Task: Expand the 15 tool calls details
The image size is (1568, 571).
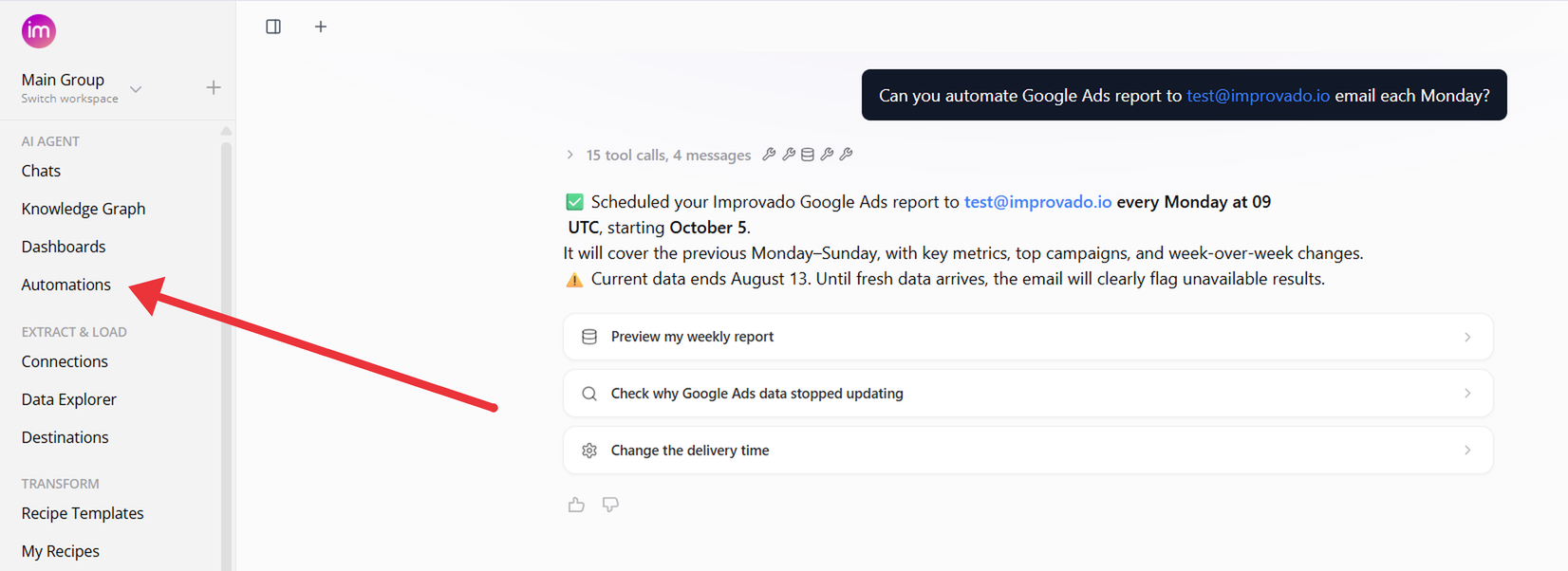Action: 569,155
